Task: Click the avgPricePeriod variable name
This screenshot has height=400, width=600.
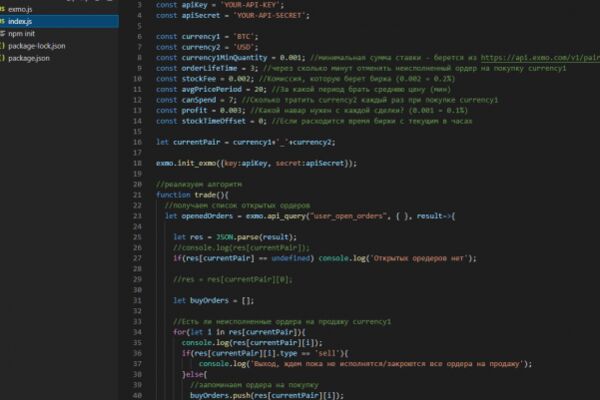Action: (x=212, y=89)
